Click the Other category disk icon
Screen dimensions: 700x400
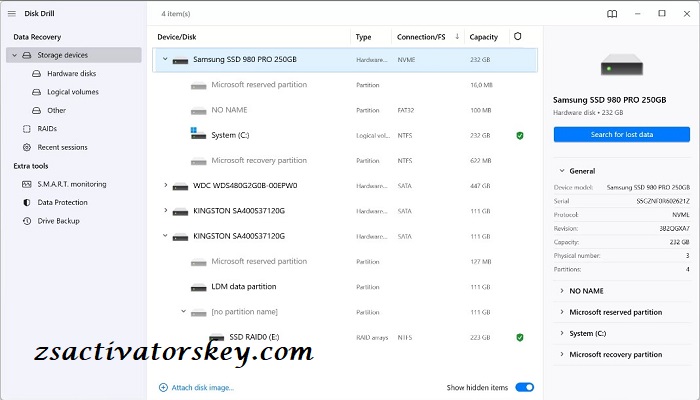click(x=36, y=110)
